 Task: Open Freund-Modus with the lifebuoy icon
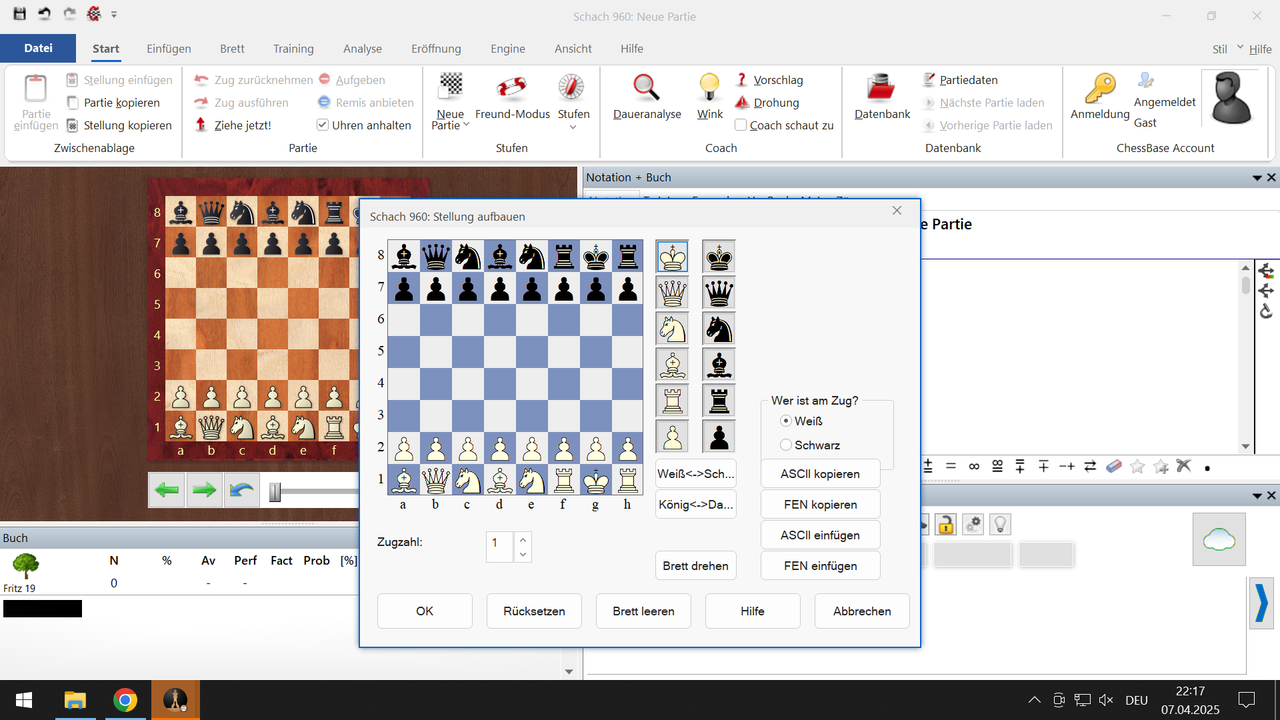(x=512, y=88)
